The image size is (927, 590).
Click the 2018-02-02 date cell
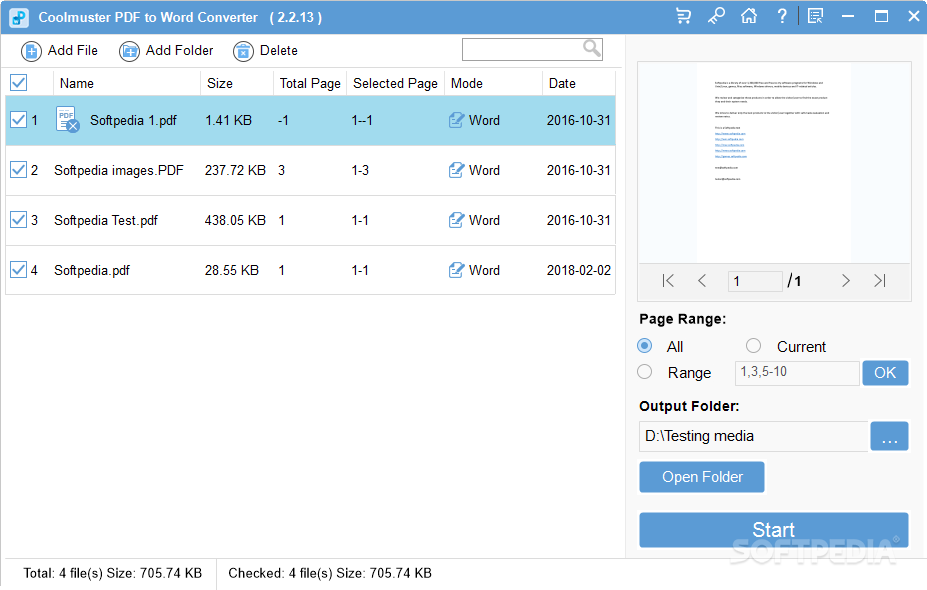coord(579,270)
